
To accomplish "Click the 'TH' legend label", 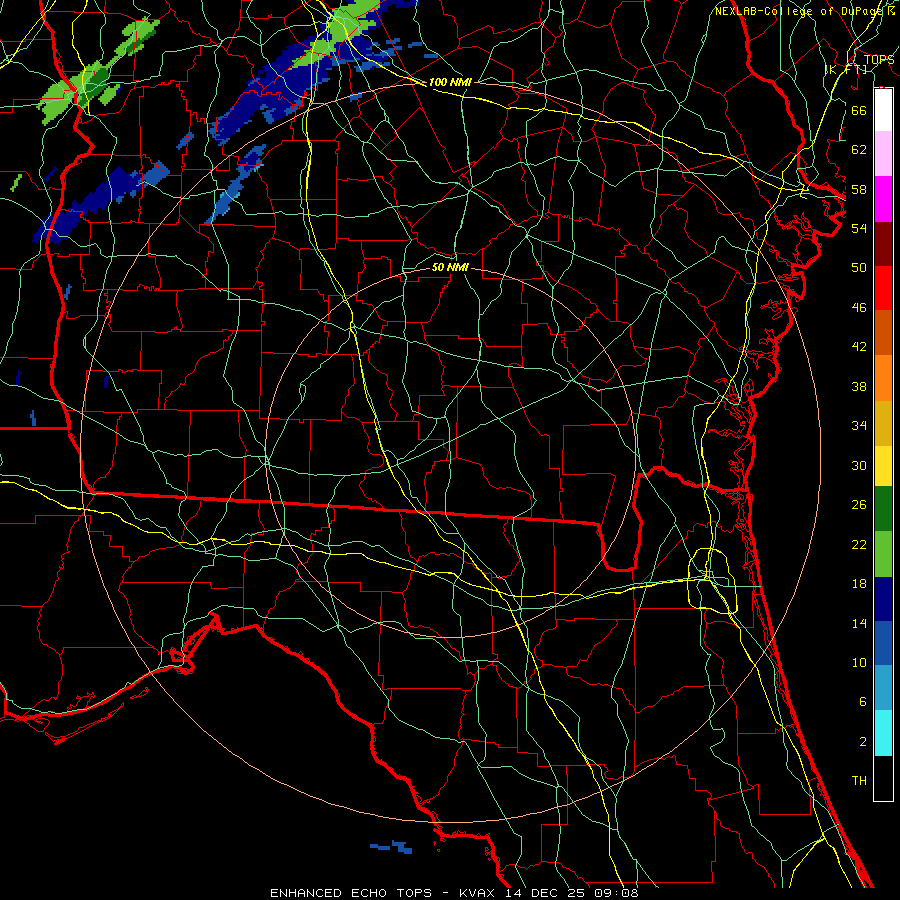I will [x=859, y=781].
